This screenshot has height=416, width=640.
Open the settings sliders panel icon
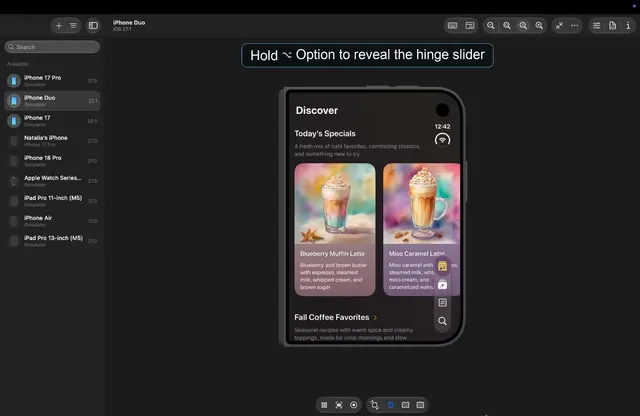tap(596, 26)
